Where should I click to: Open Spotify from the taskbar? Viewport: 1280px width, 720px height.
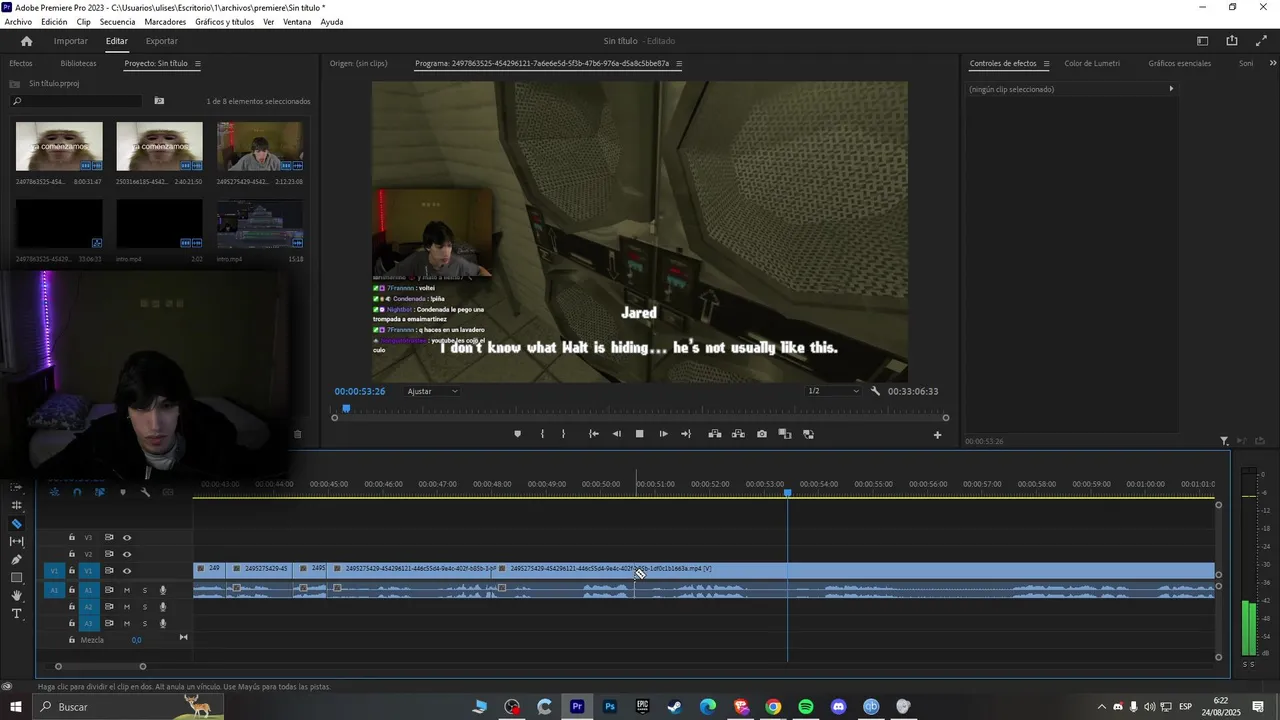(x=806, y=707)
